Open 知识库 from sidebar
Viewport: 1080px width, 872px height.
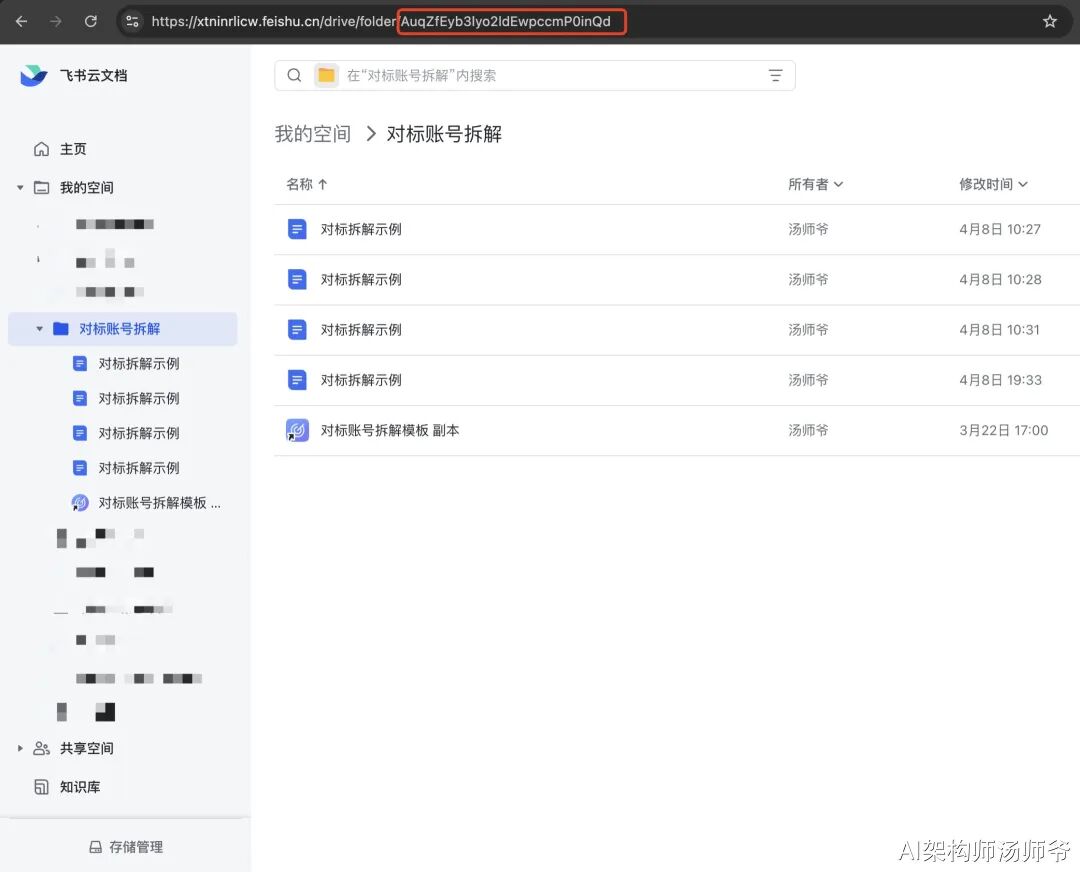pos(79,787)
